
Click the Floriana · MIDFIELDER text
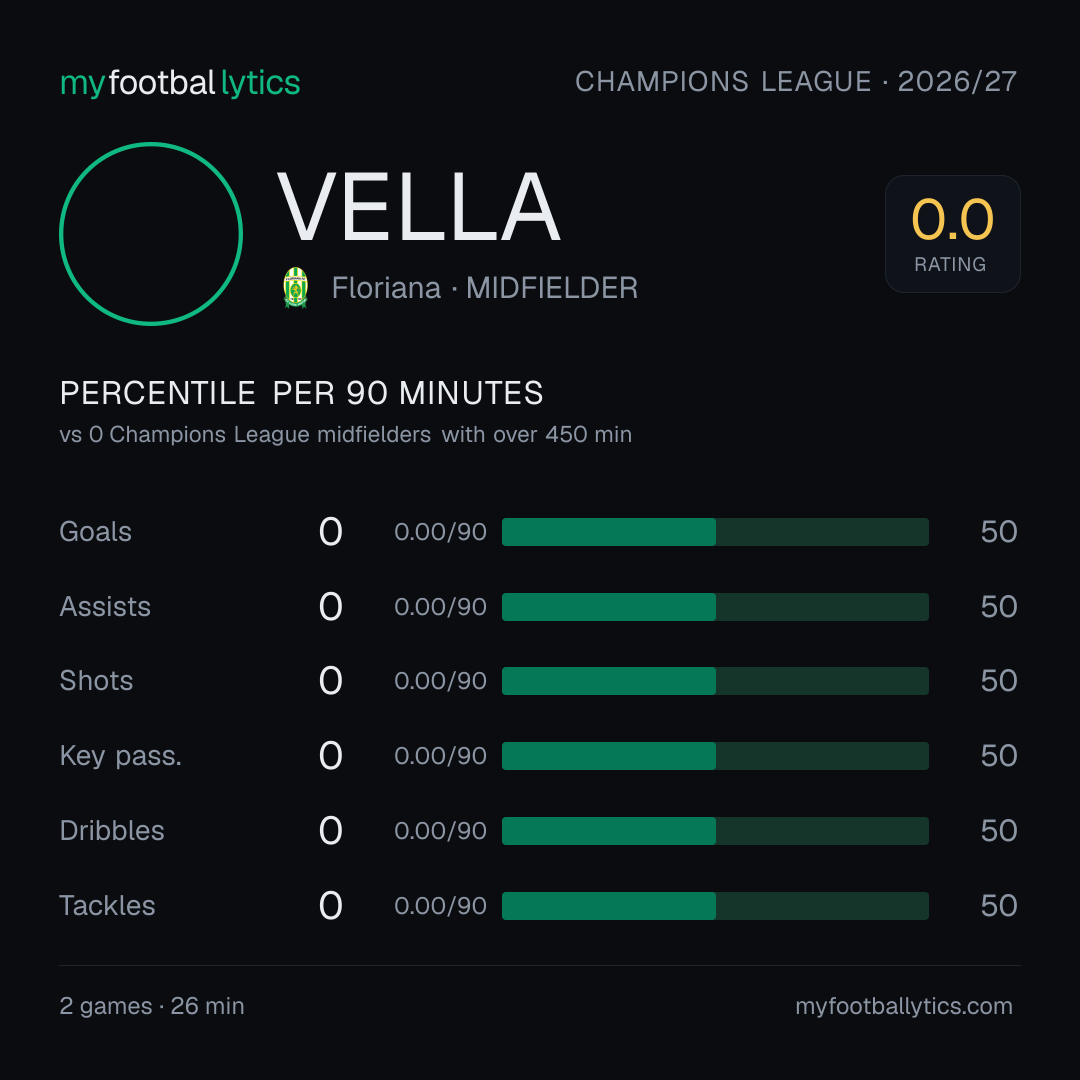point(485,288)
